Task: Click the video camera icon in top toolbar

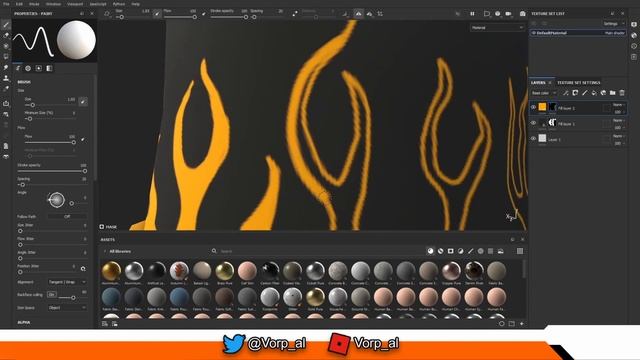Action: 509,13
